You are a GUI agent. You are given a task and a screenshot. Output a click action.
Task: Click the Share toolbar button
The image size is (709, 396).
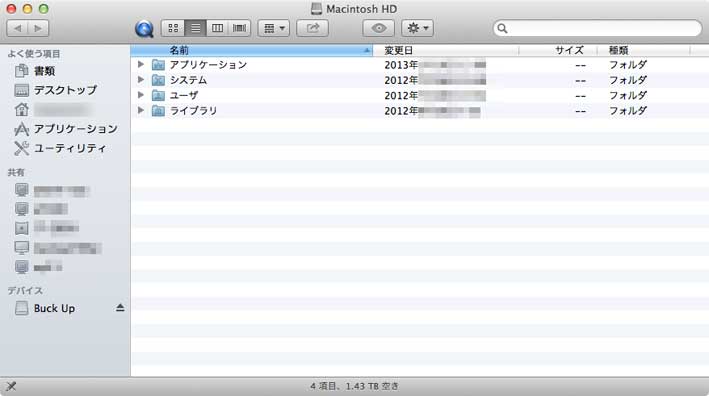click(x=312, y=28)
